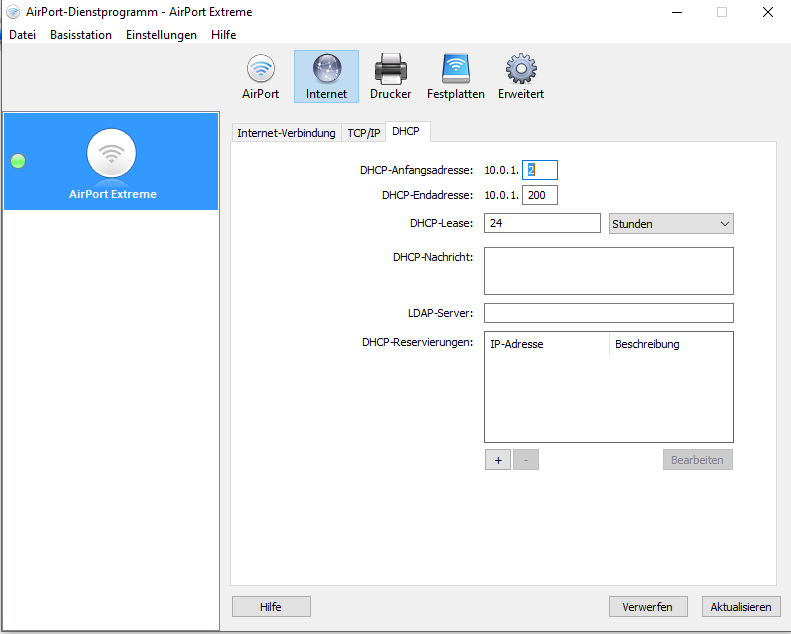
Task: Add a DHCP reservation with plus button
Action: 498,459
